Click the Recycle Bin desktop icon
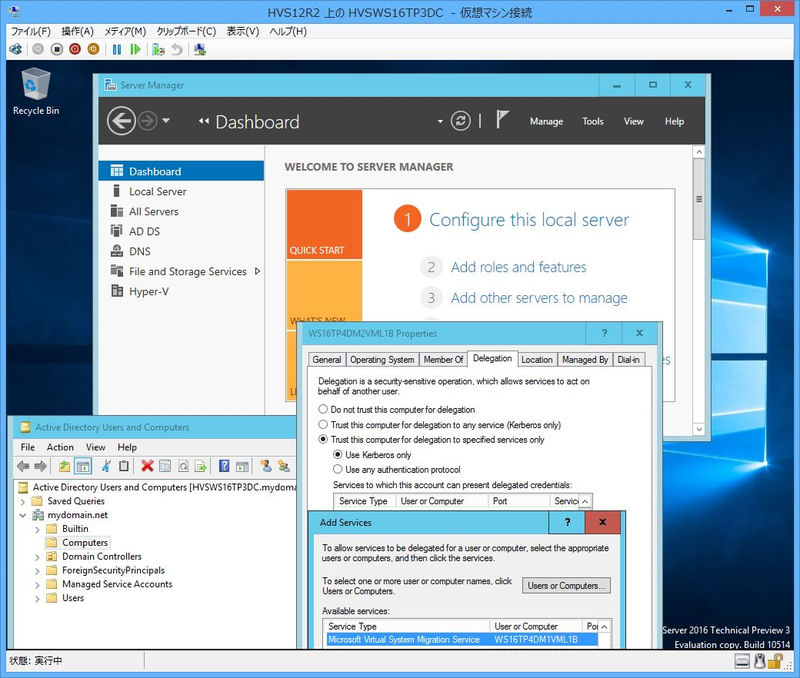 pos(36,92)
